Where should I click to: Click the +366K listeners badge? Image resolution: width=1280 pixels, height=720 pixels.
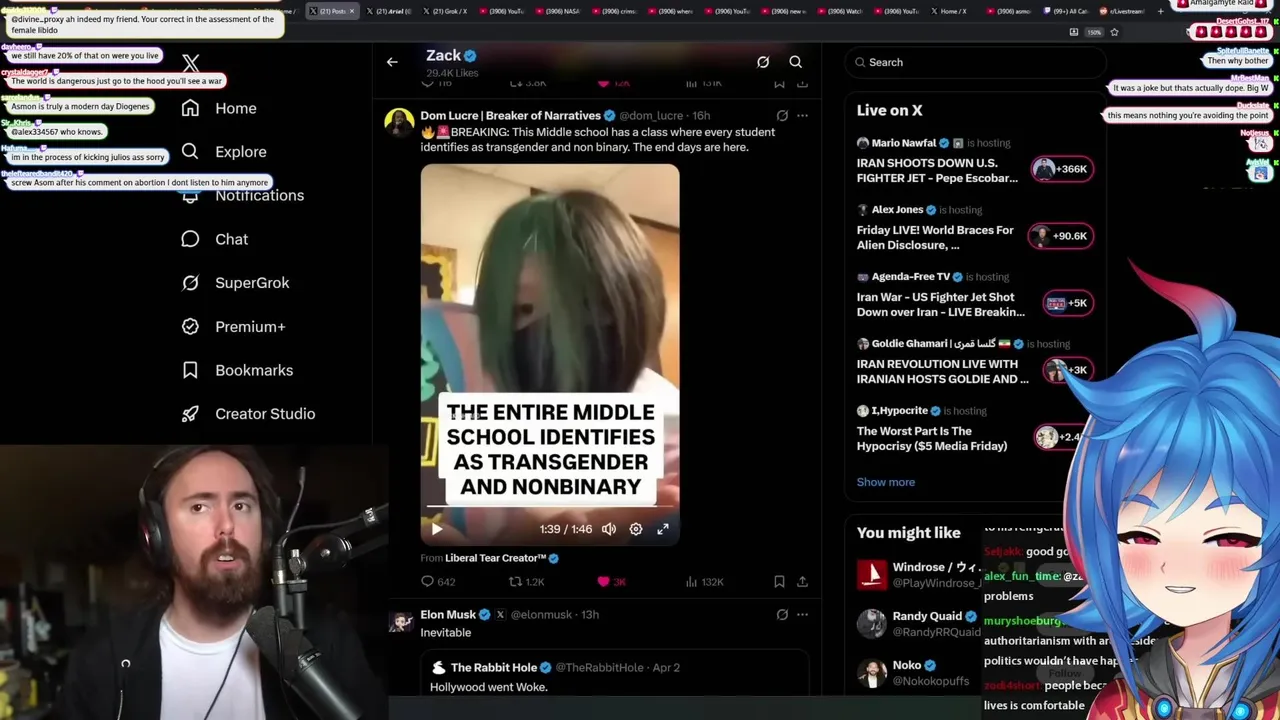[x=1062, y=169]
